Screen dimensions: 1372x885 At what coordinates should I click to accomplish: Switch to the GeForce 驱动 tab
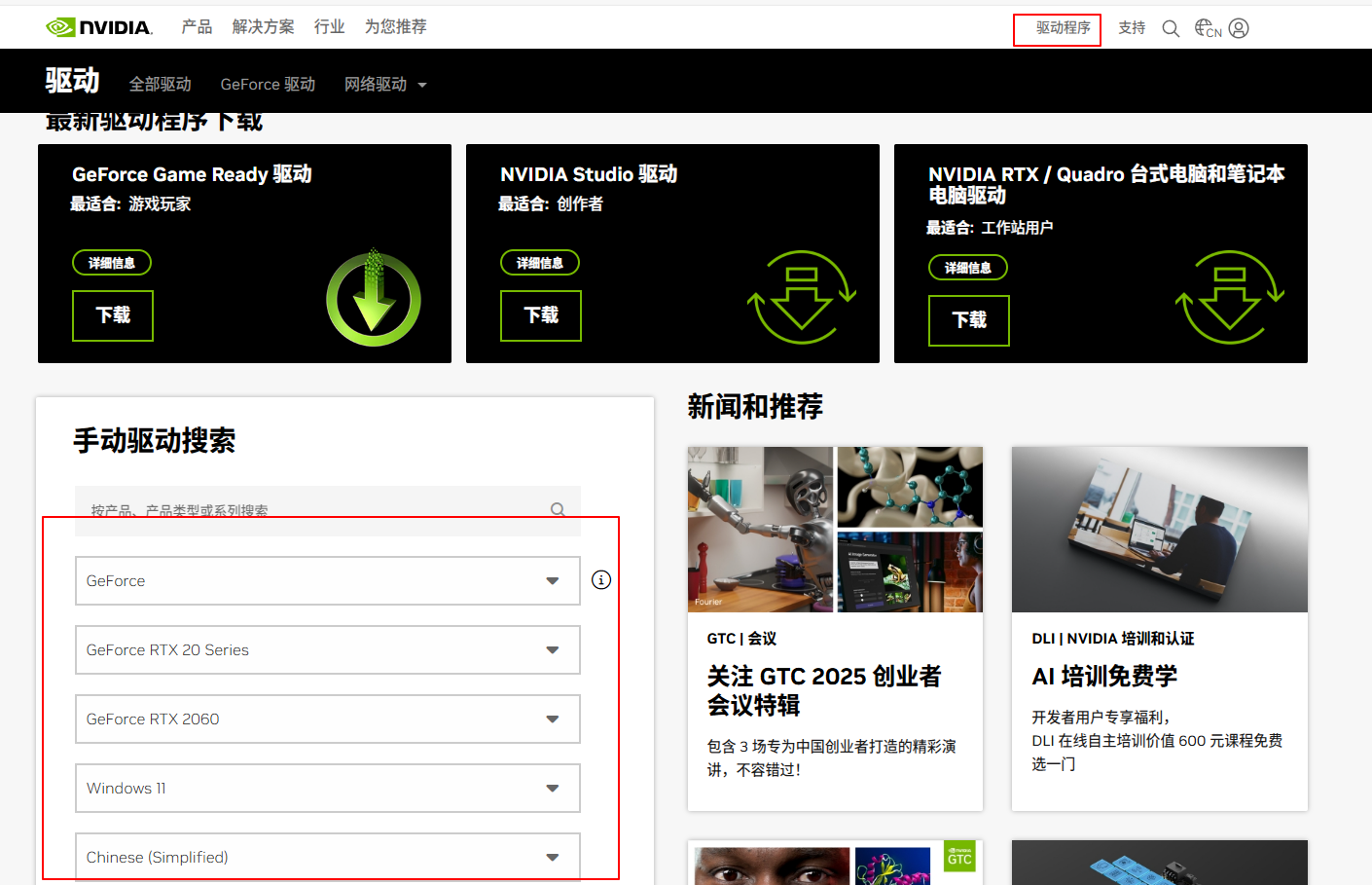click(268, 85)
